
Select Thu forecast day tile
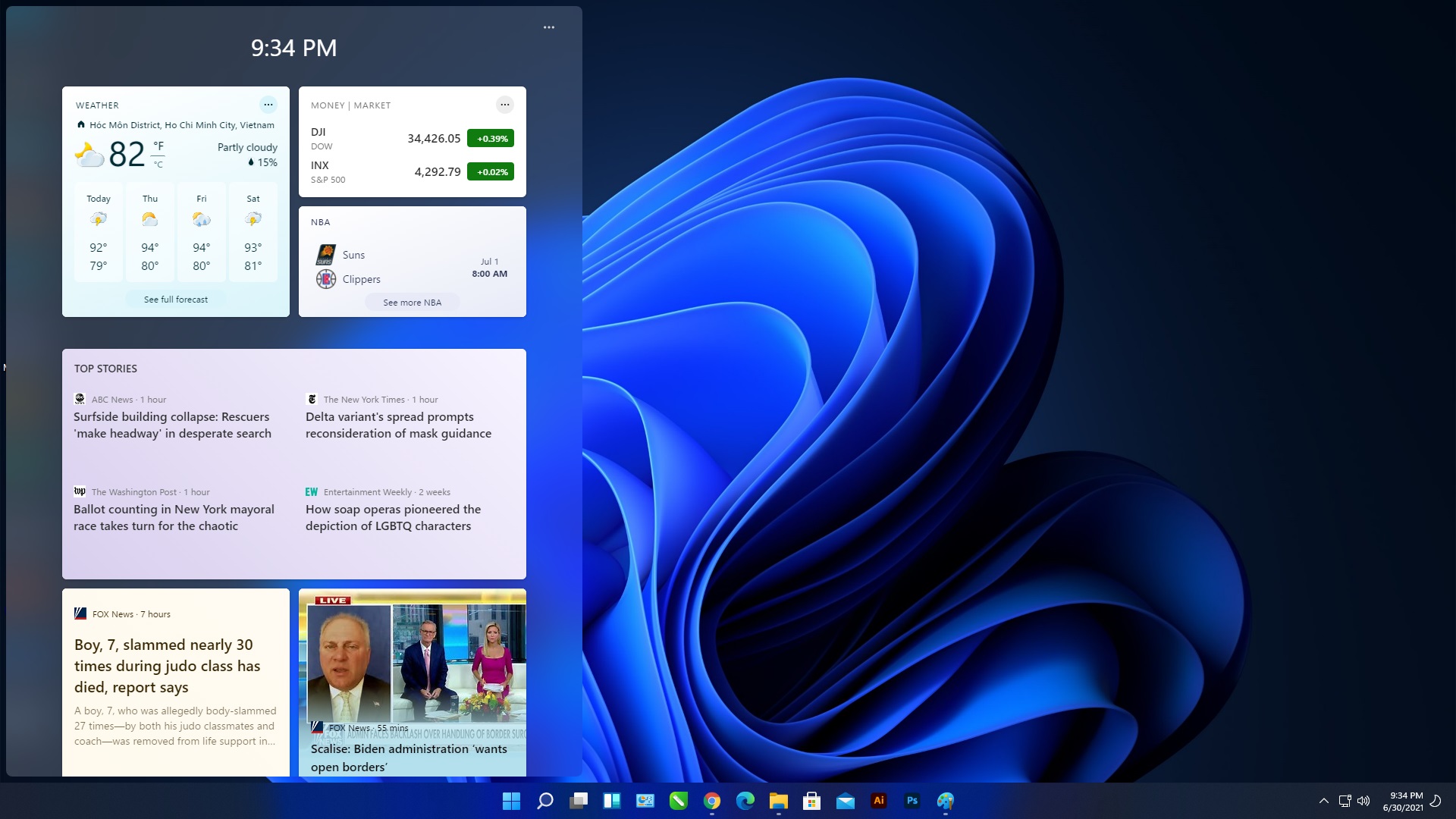coord(150,233)
